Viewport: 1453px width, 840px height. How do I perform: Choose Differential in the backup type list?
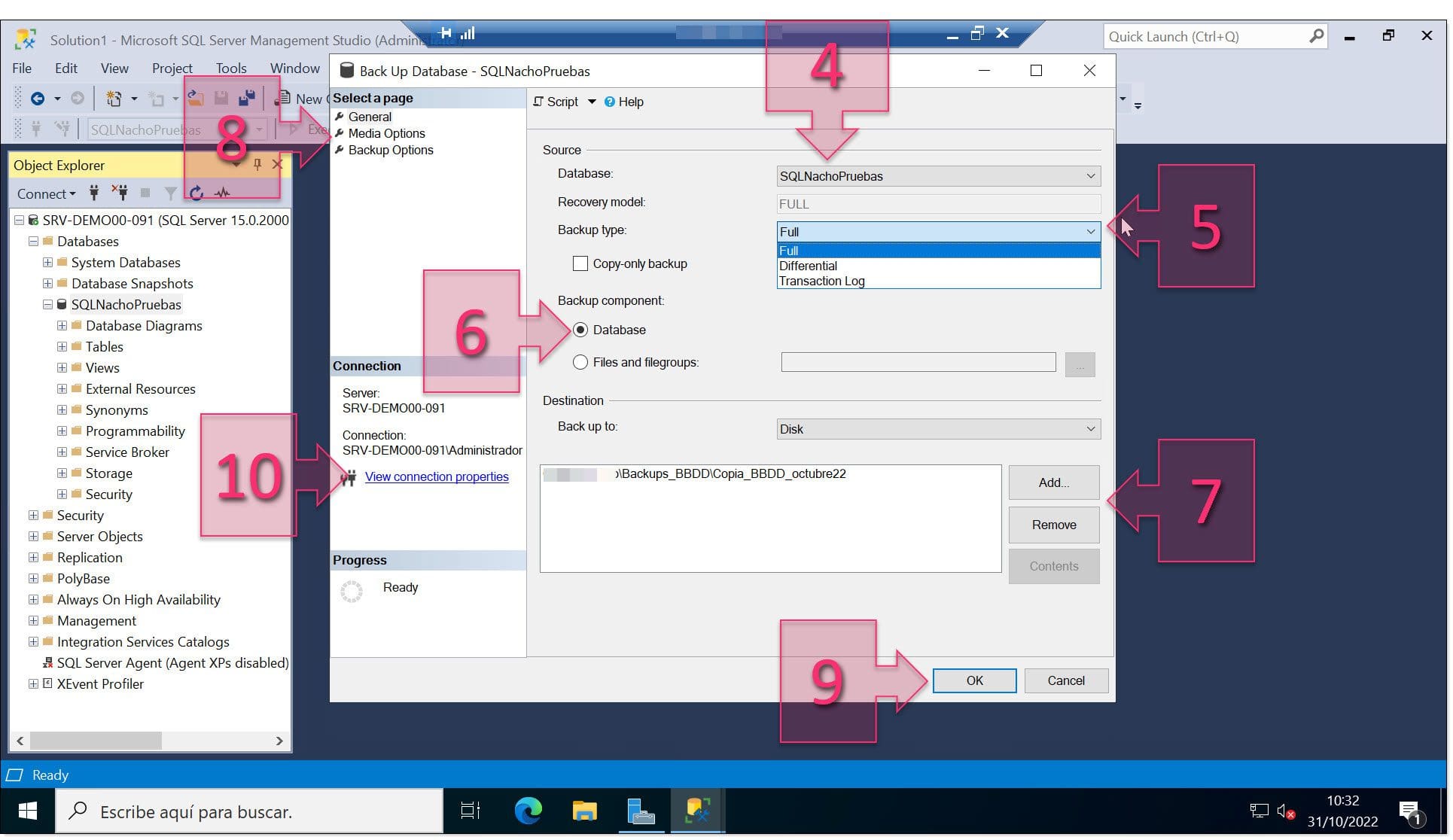(938, 266)
